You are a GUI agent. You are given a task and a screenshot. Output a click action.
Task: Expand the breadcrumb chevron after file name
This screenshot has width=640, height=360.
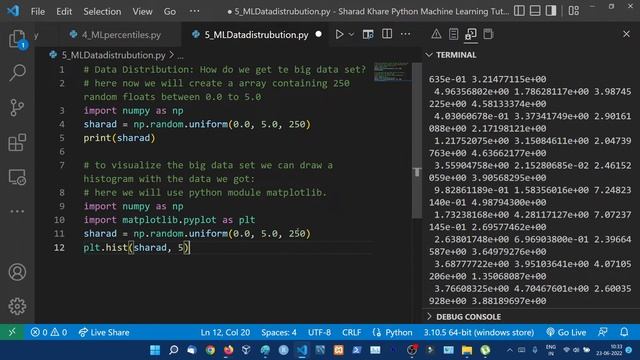tap(172, 55)
